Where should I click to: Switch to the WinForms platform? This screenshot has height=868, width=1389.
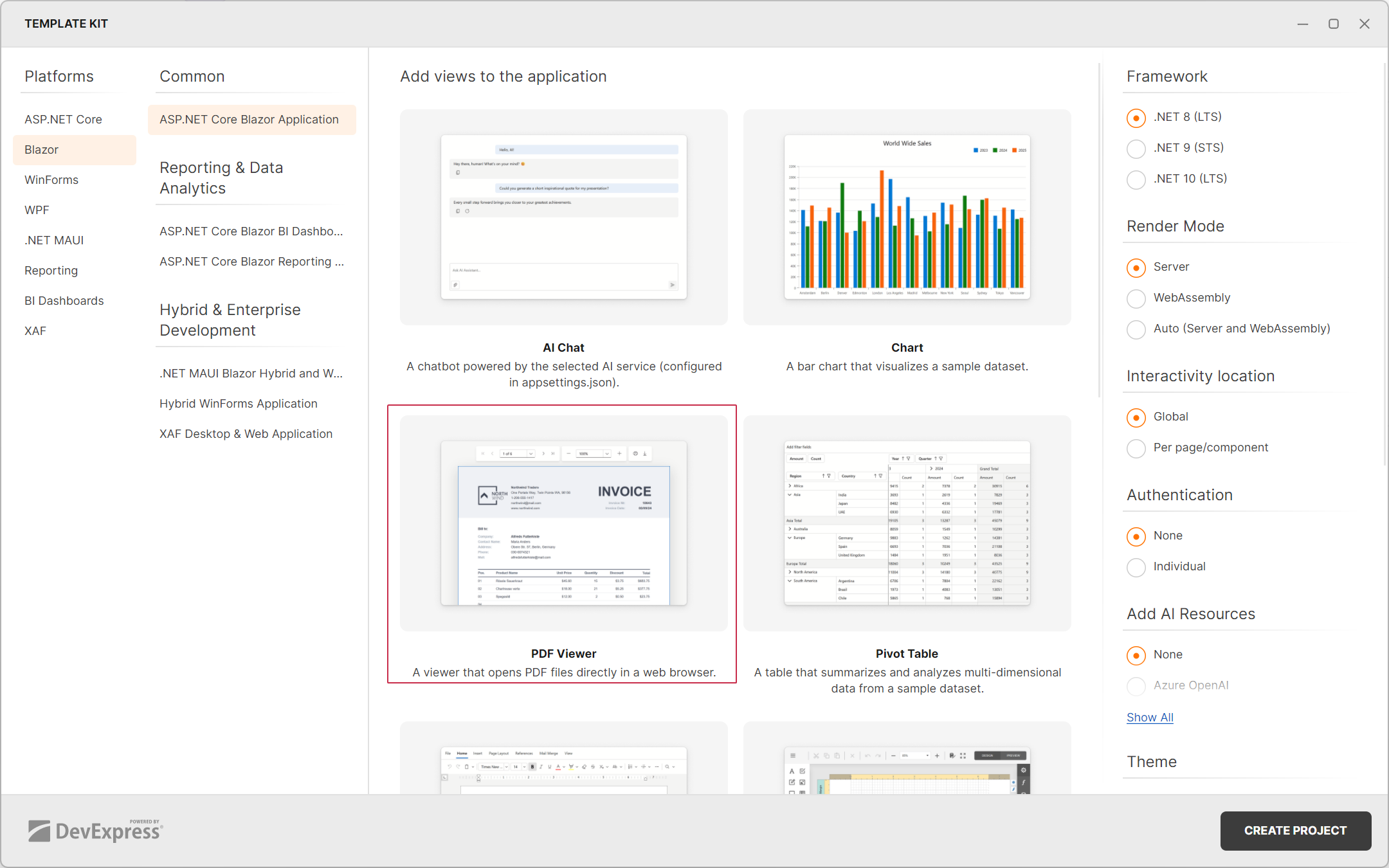[51, 179]
